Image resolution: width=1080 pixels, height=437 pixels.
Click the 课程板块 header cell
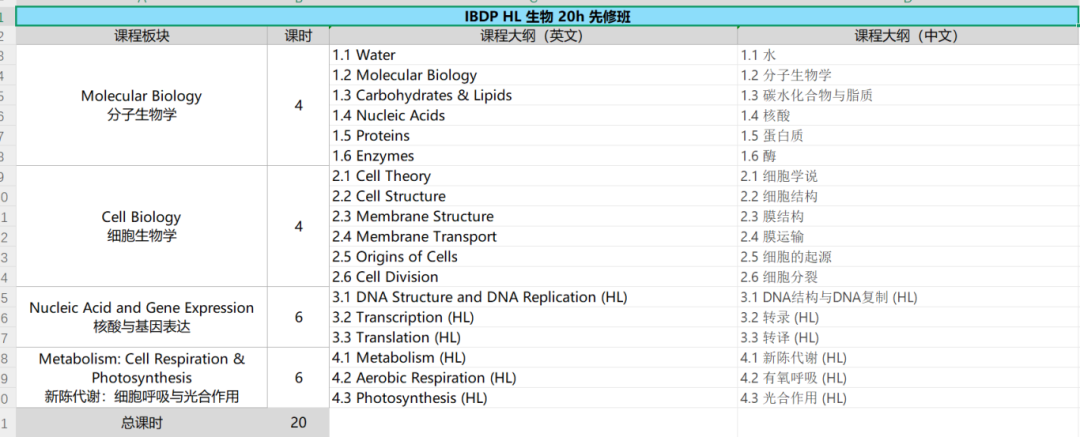tap(141, 36)
